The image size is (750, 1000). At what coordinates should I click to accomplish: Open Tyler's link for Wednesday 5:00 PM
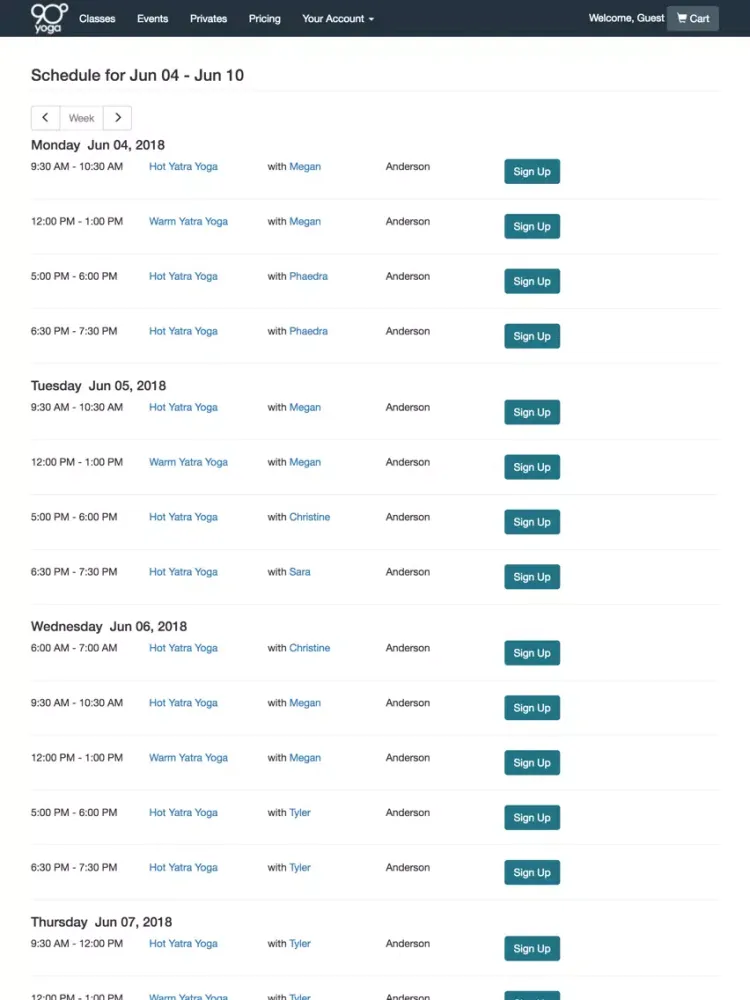click(300, 813)
